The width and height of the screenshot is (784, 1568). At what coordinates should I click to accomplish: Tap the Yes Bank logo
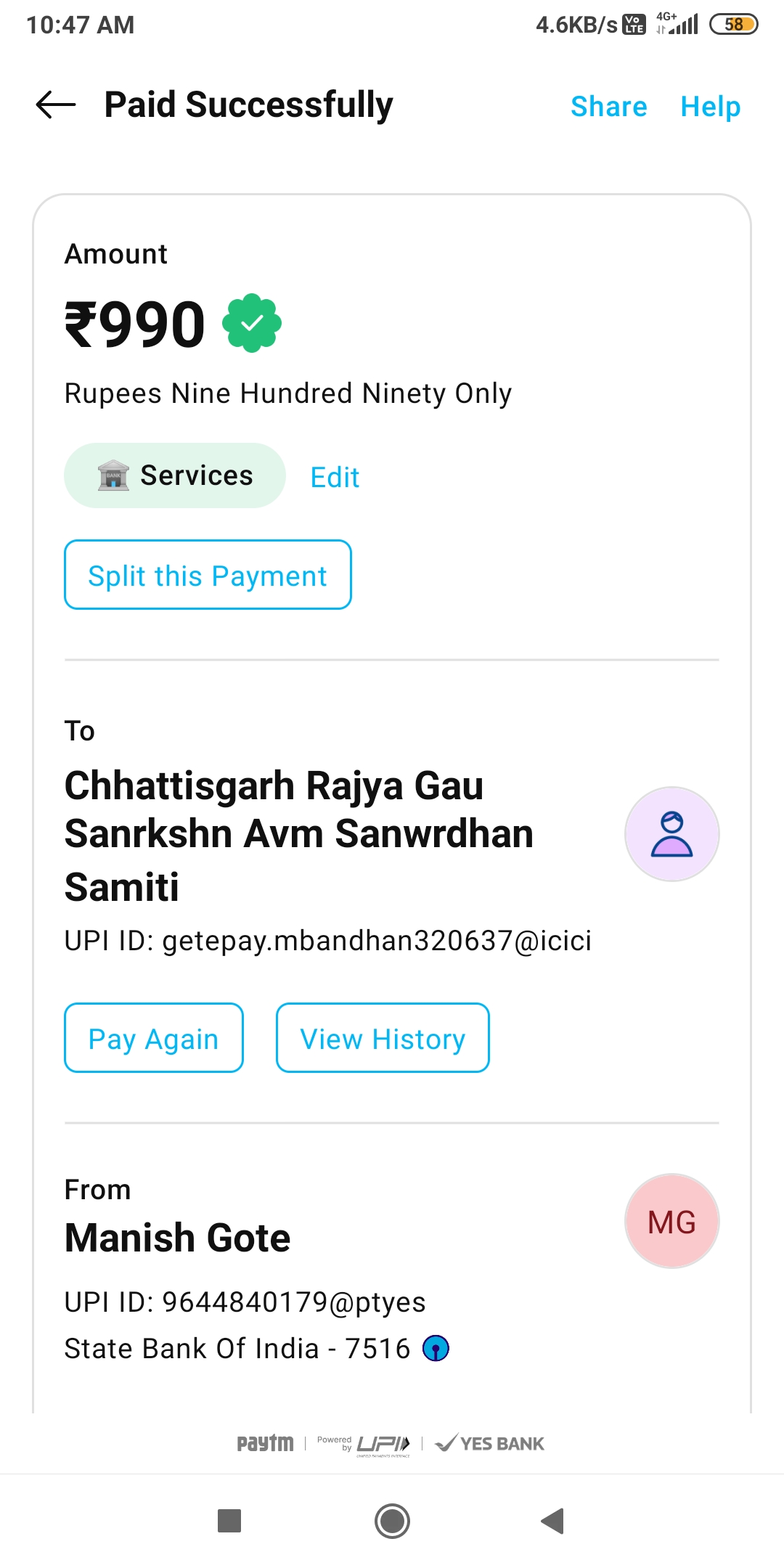pyautogui.click(x=490, y=1443)
